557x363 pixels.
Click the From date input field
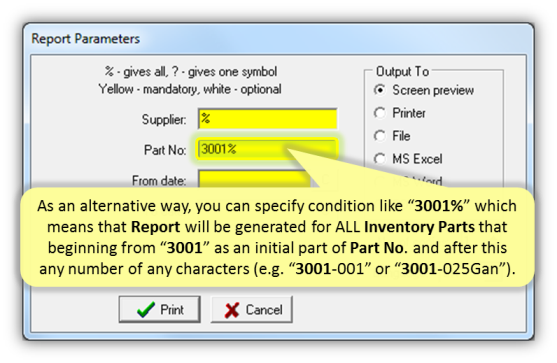(254, 180)
